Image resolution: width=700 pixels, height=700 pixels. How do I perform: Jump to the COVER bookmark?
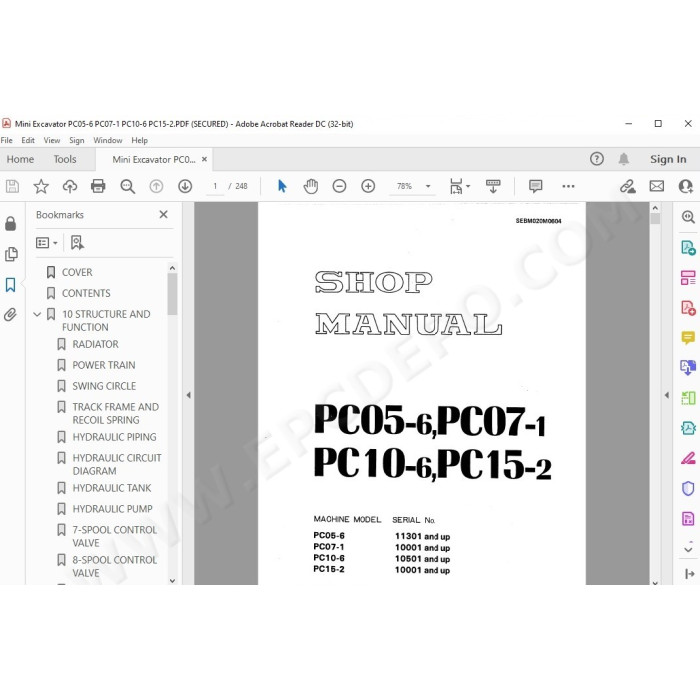tap(77, 272)
